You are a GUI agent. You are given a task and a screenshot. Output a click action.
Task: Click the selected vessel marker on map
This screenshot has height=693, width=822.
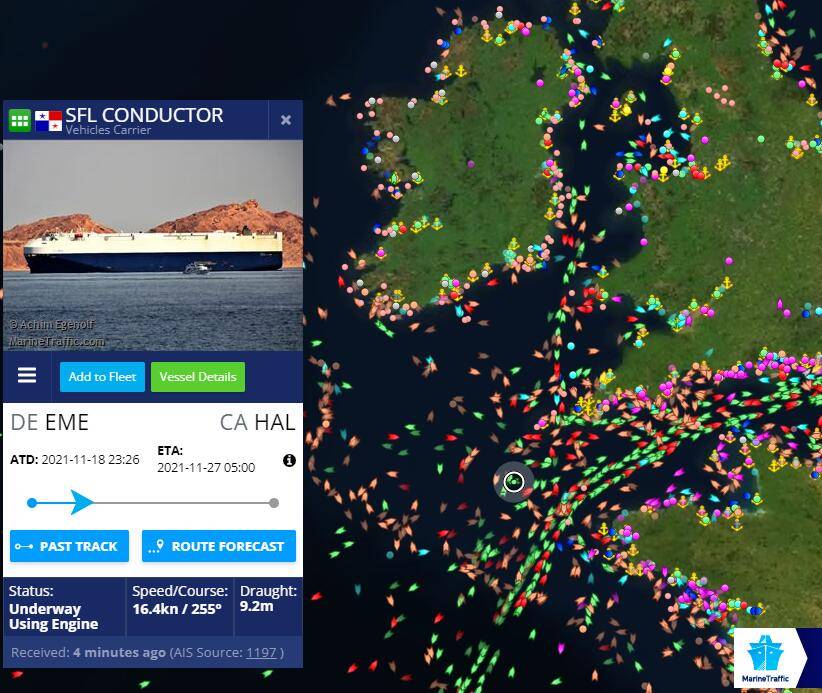[514, 481]
